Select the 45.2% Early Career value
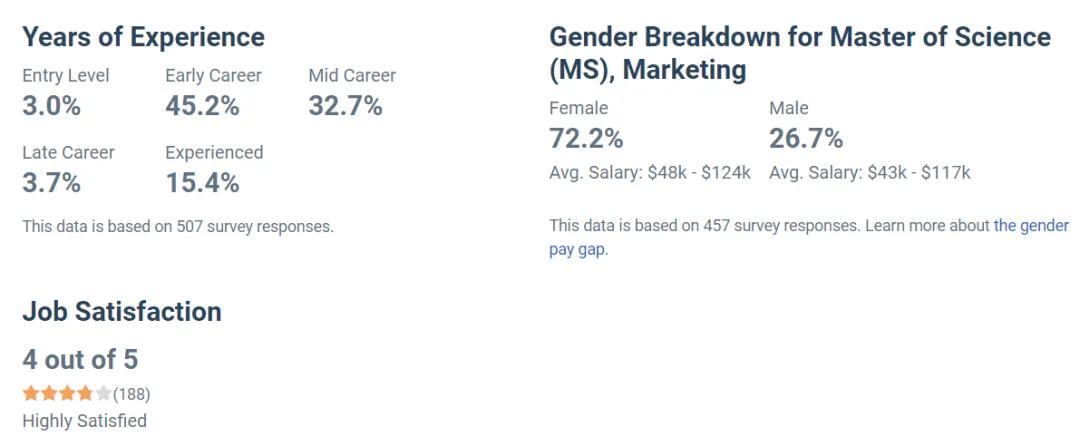 tap(202, 106)
